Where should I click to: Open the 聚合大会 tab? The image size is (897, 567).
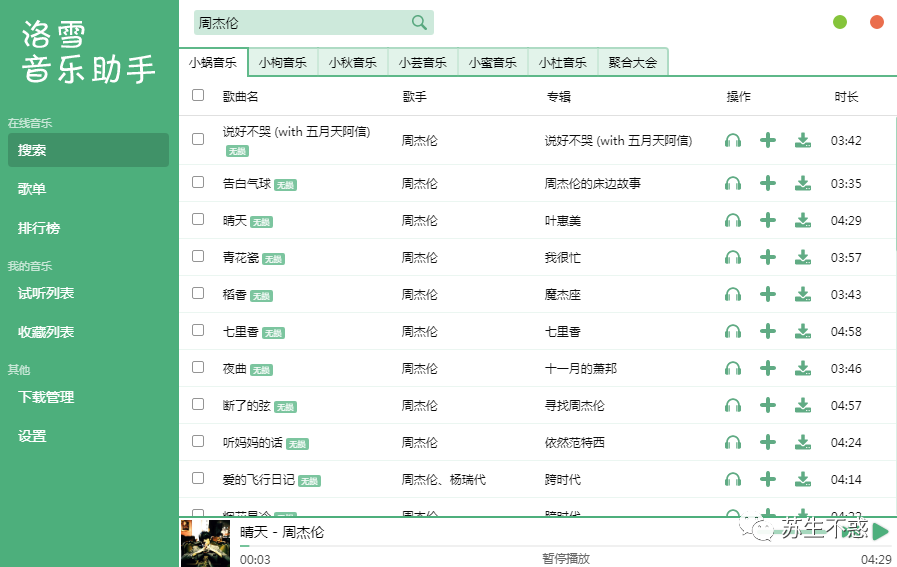(x=633, y=62)
